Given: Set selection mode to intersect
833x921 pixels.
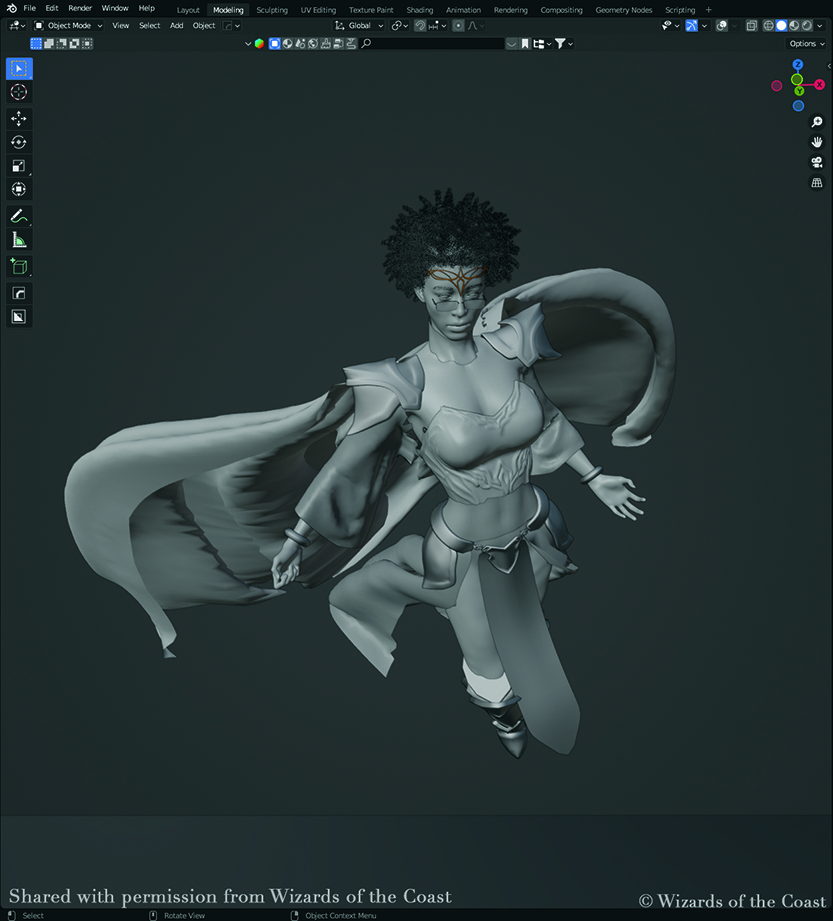Looking at the screenshot, I should click(88, 43).
